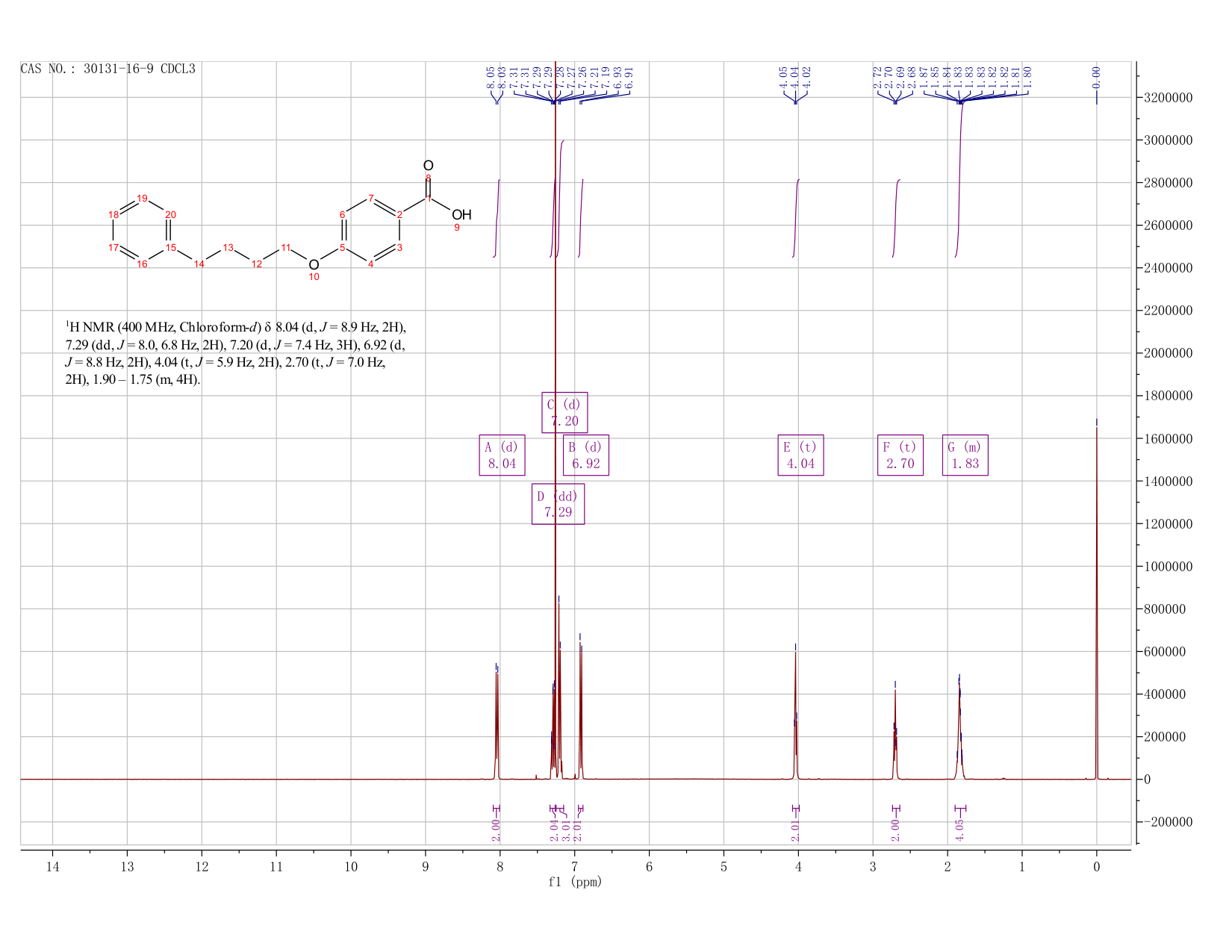Screen dimensions: 1232x952
Task: Click the integral curve above the 4.04 ppm triplet
Action: (x=796, y=218)
